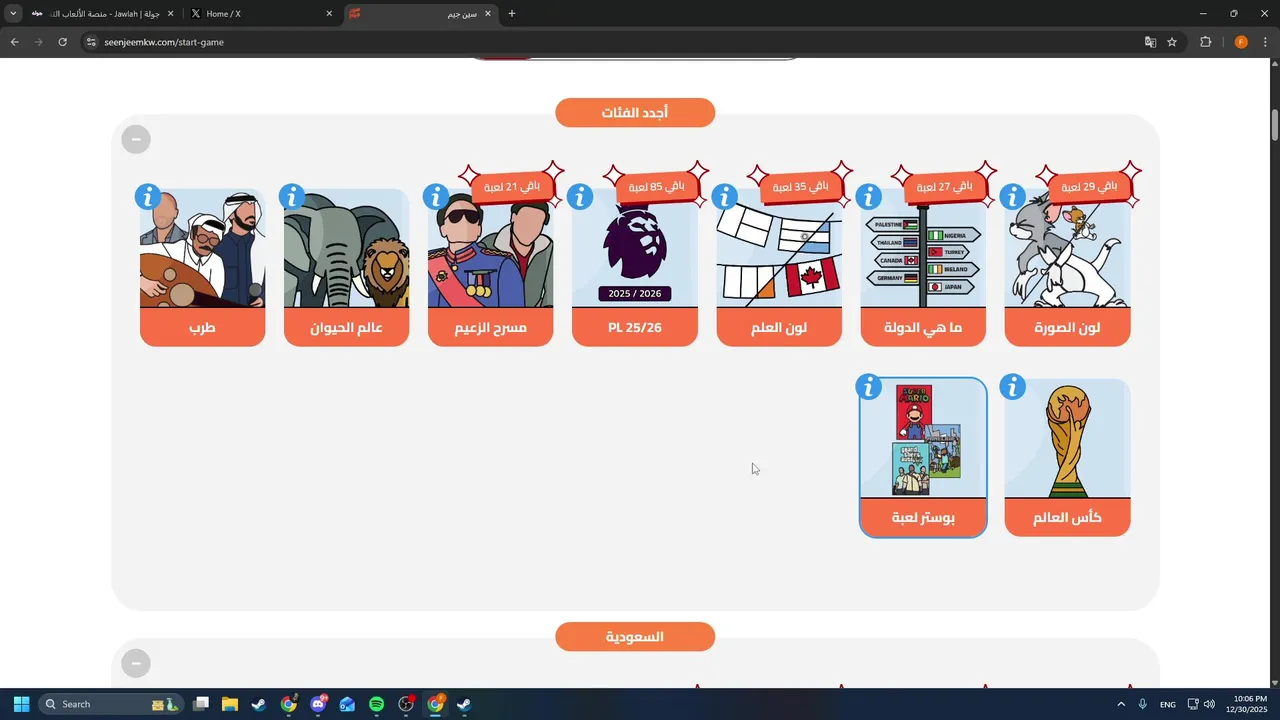This screenshot has height=720, width=1280.
Task: Select the PL 25/26 category card
Action: pos(635,268)
